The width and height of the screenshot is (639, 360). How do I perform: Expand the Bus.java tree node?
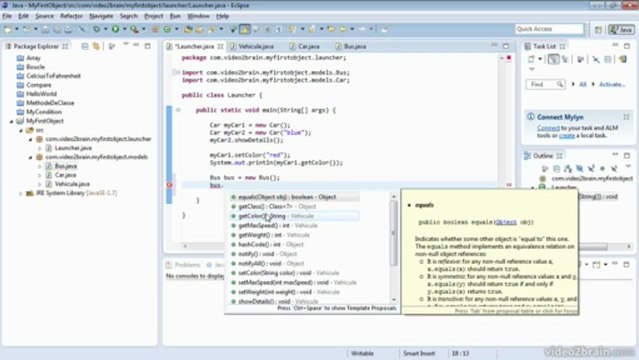click(40, 166)
